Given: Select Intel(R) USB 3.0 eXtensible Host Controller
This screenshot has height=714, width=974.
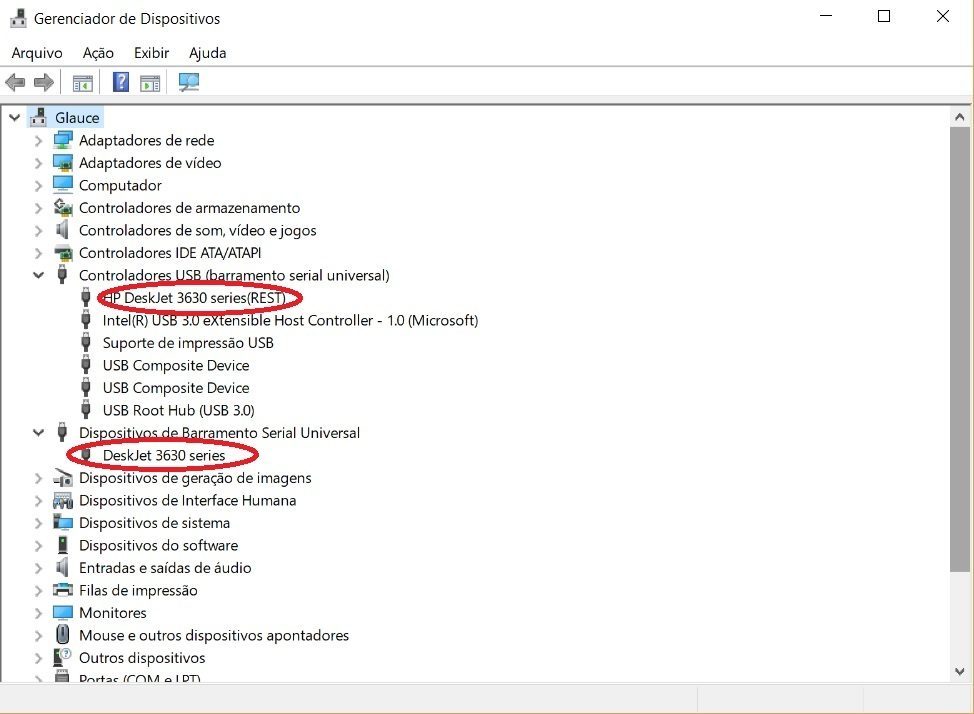Looking at the screenshot, I should [290, 320].
